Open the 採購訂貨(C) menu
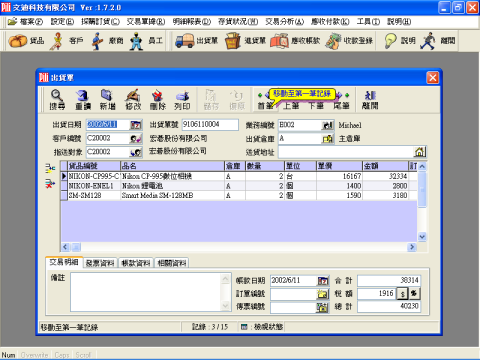Viewport: 480px width, 360px height. pyautogui.click(x=100, y=22)
